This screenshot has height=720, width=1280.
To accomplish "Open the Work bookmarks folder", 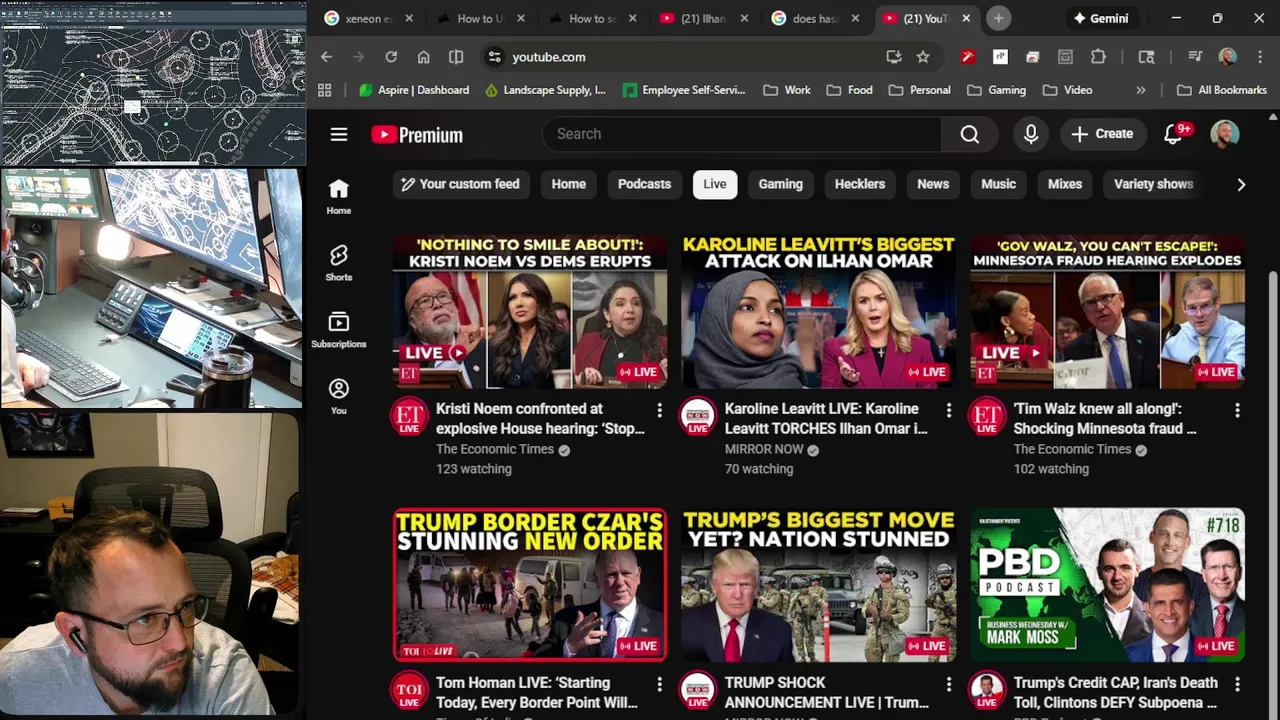I will pyautogui.click(x=787, y=90).
